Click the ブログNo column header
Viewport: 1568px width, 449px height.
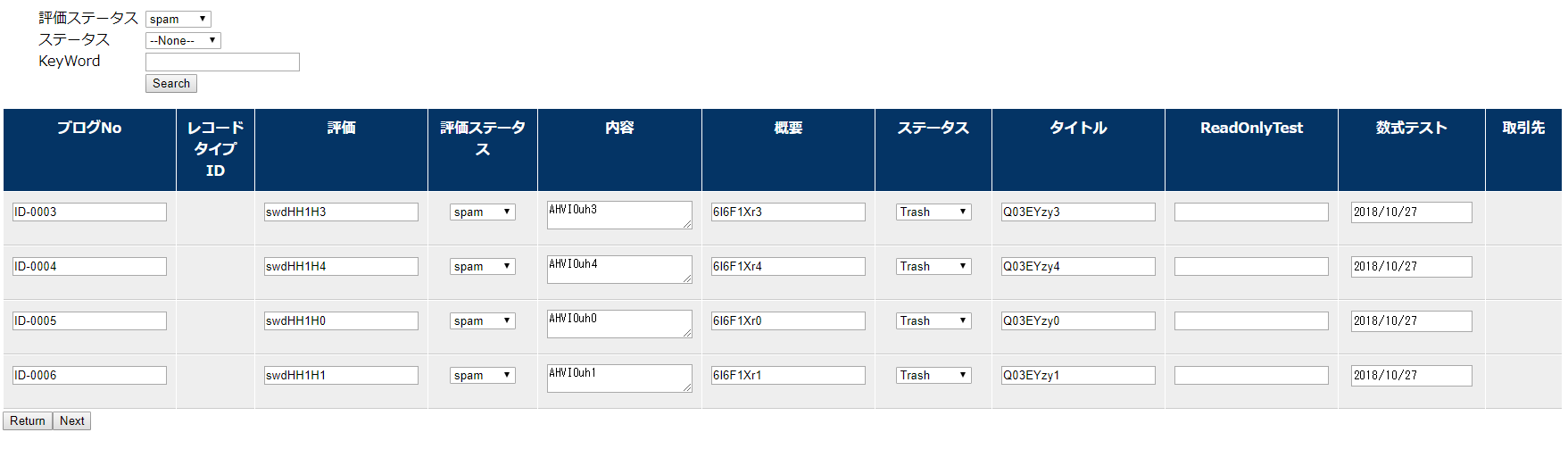click(89, 128)
